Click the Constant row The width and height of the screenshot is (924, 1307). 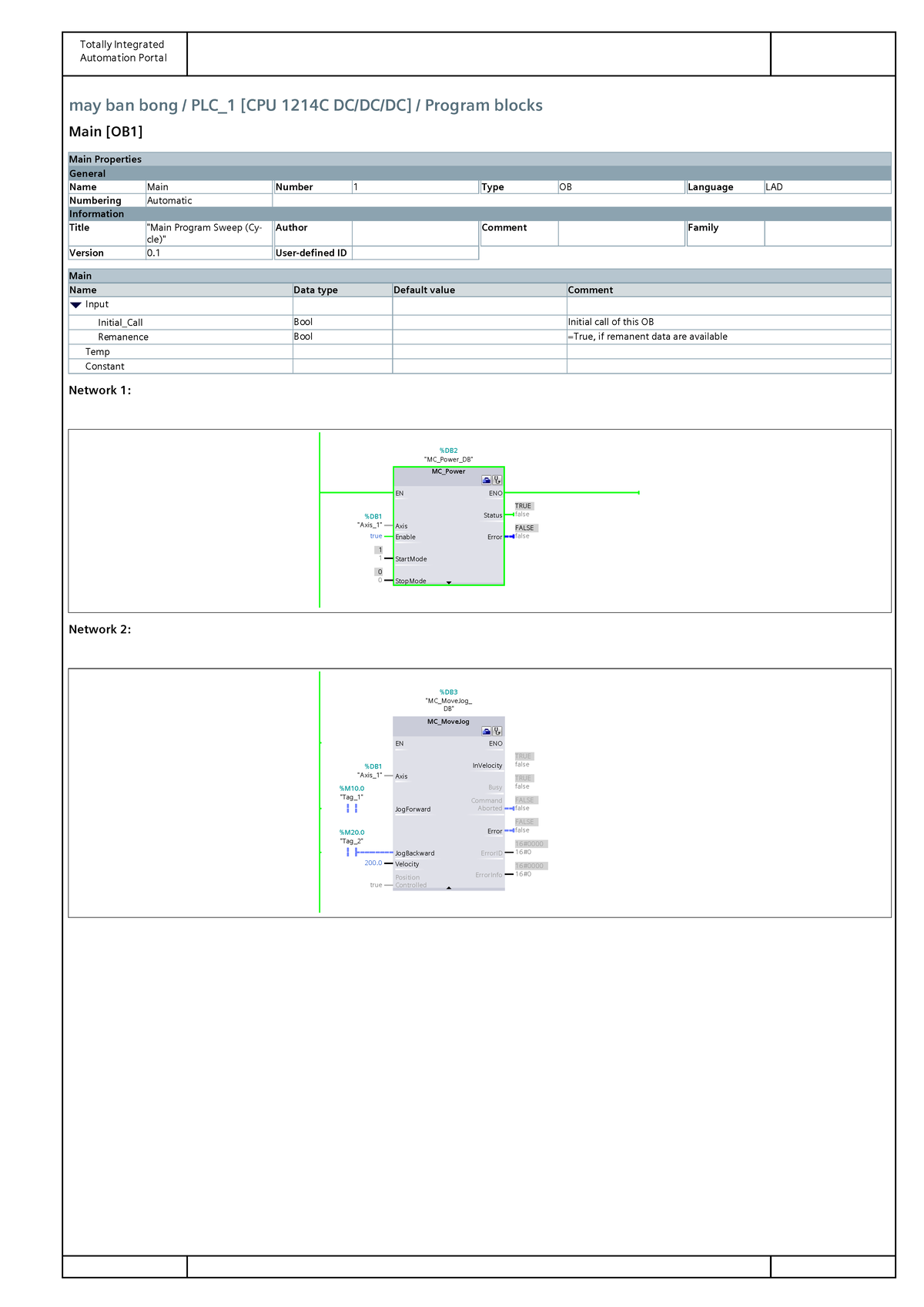click(480, 367)
